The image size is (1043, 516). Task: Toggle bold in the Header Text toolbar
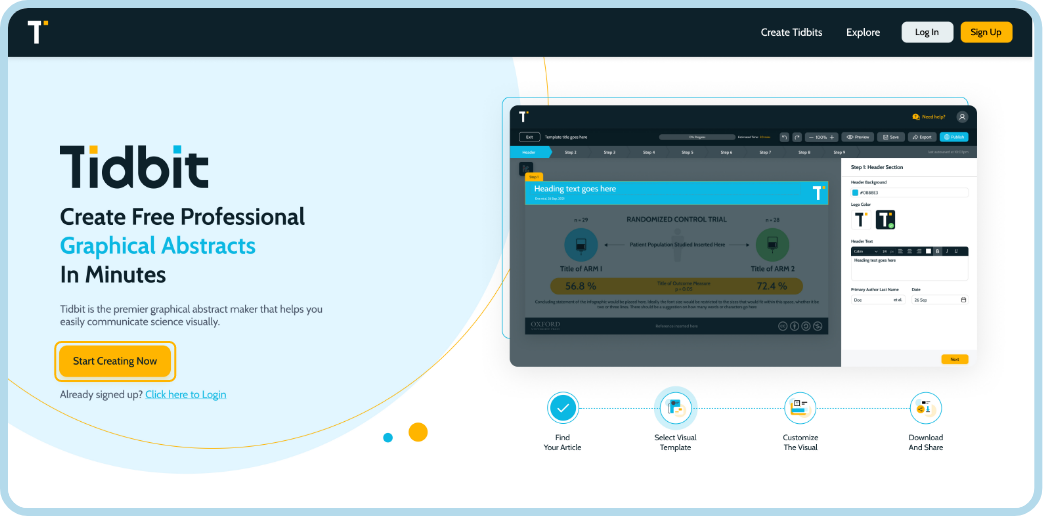click(x=937, y=251)
